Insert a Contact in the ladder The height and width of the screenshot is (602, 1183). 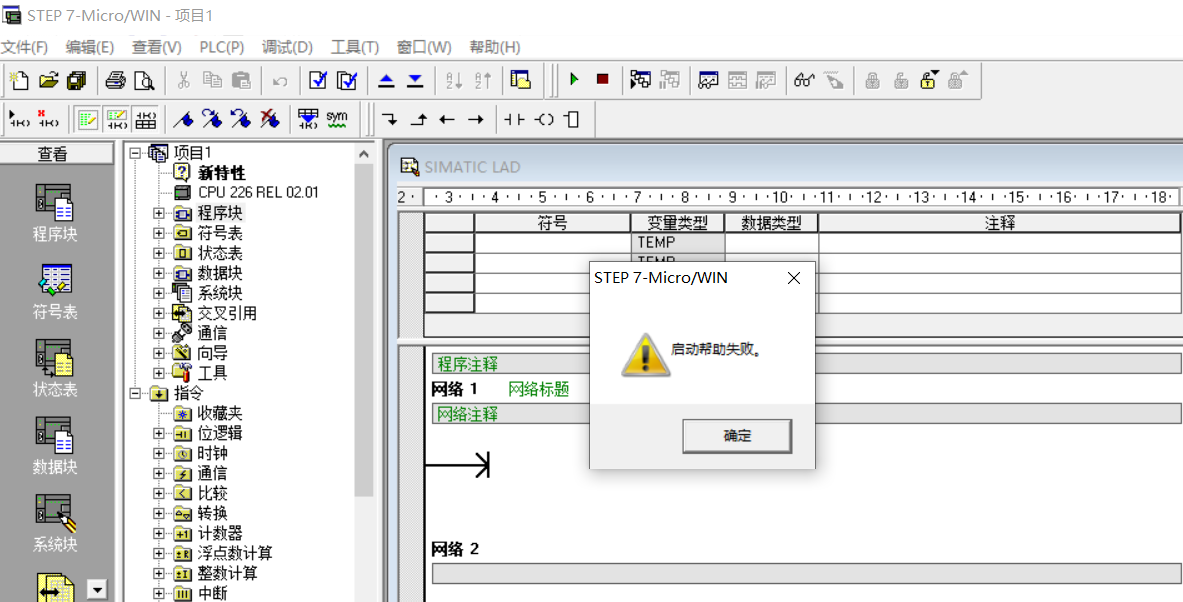(514, 119)
